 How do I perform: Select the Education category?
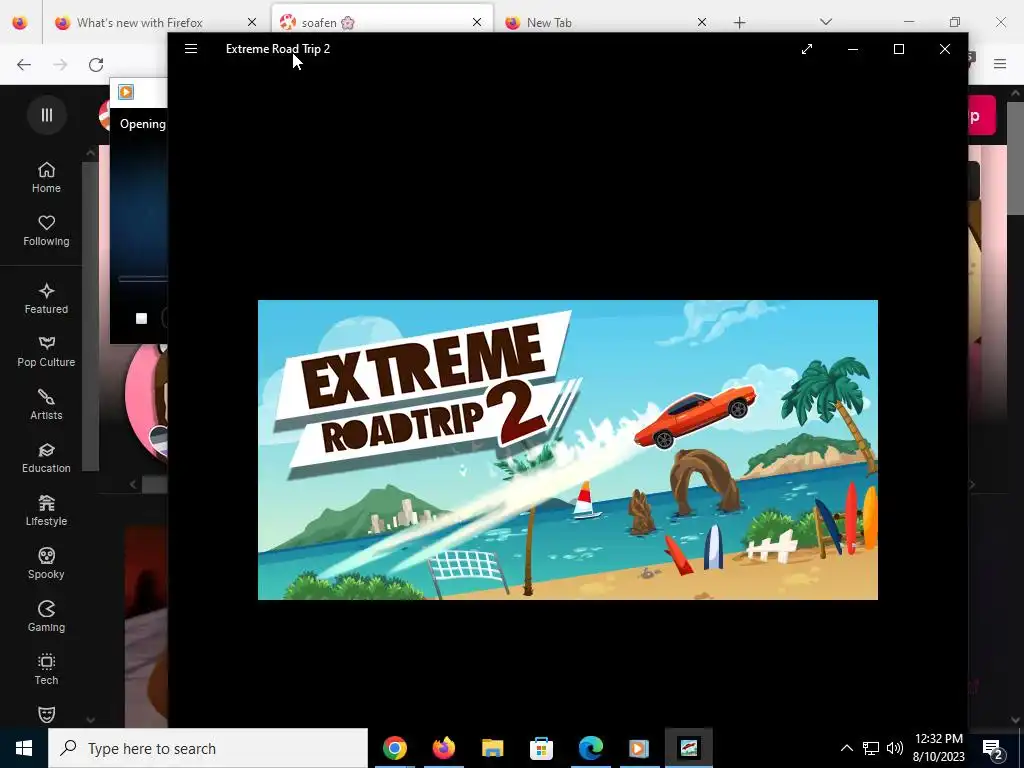[46, 457]
